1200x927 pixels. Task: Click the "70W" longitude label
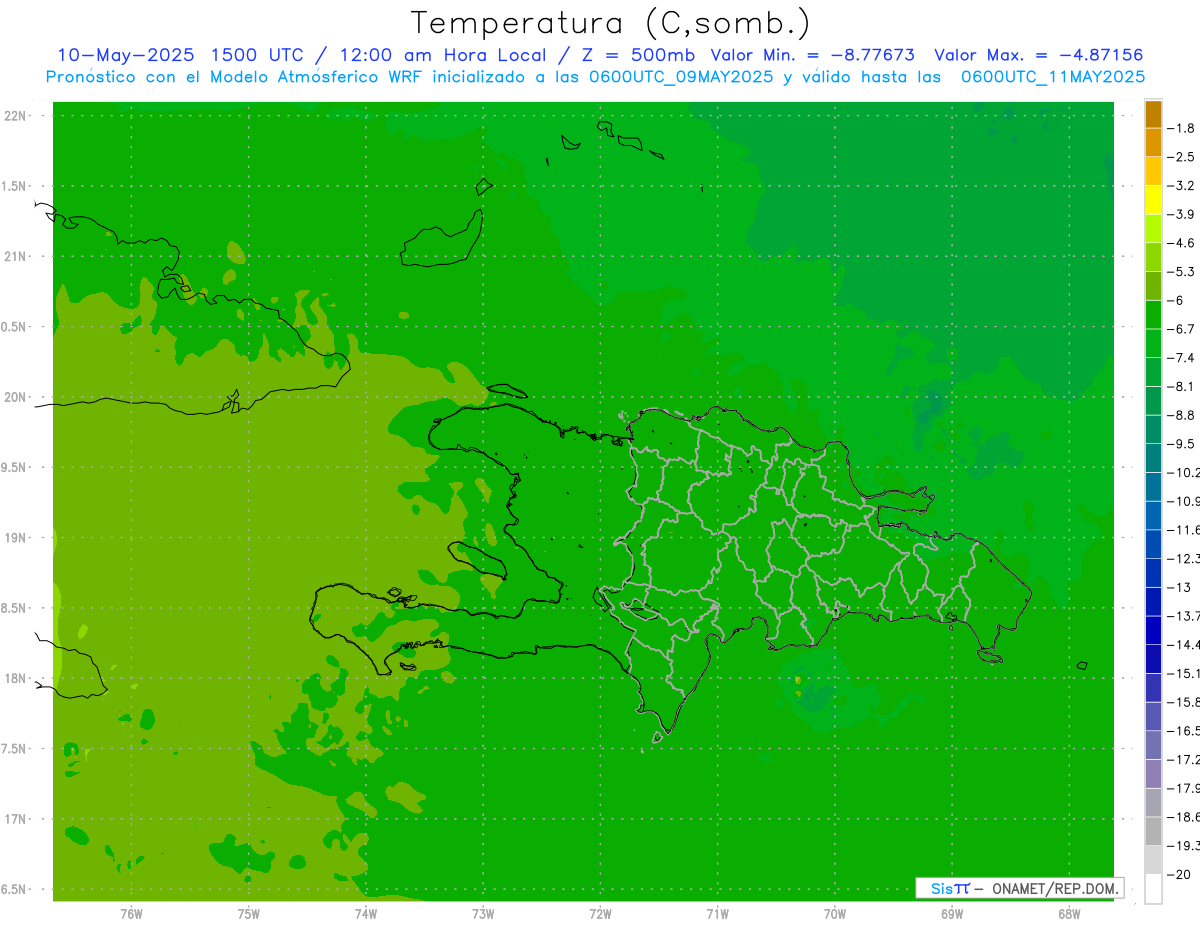[834, 914]
